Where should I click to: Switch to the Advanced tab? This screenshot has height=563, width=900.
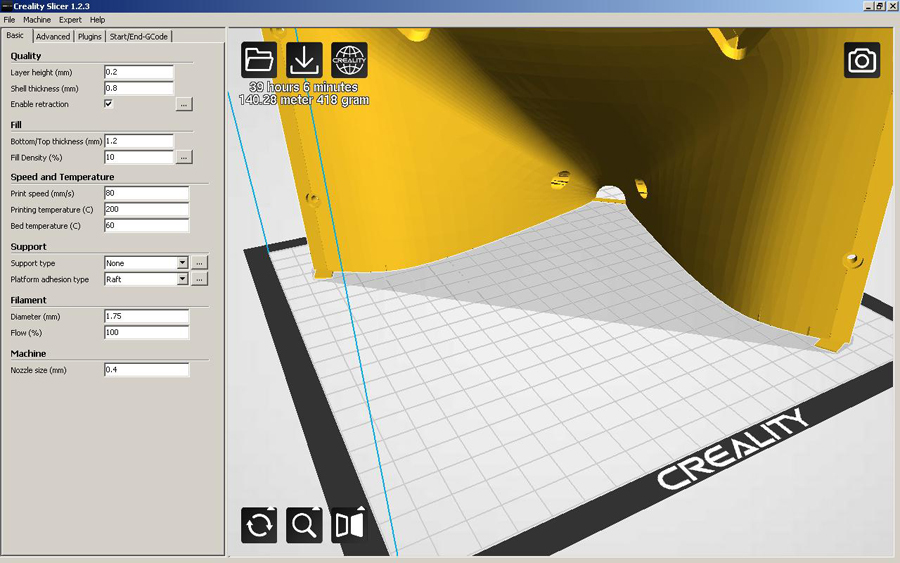point(53,36)
